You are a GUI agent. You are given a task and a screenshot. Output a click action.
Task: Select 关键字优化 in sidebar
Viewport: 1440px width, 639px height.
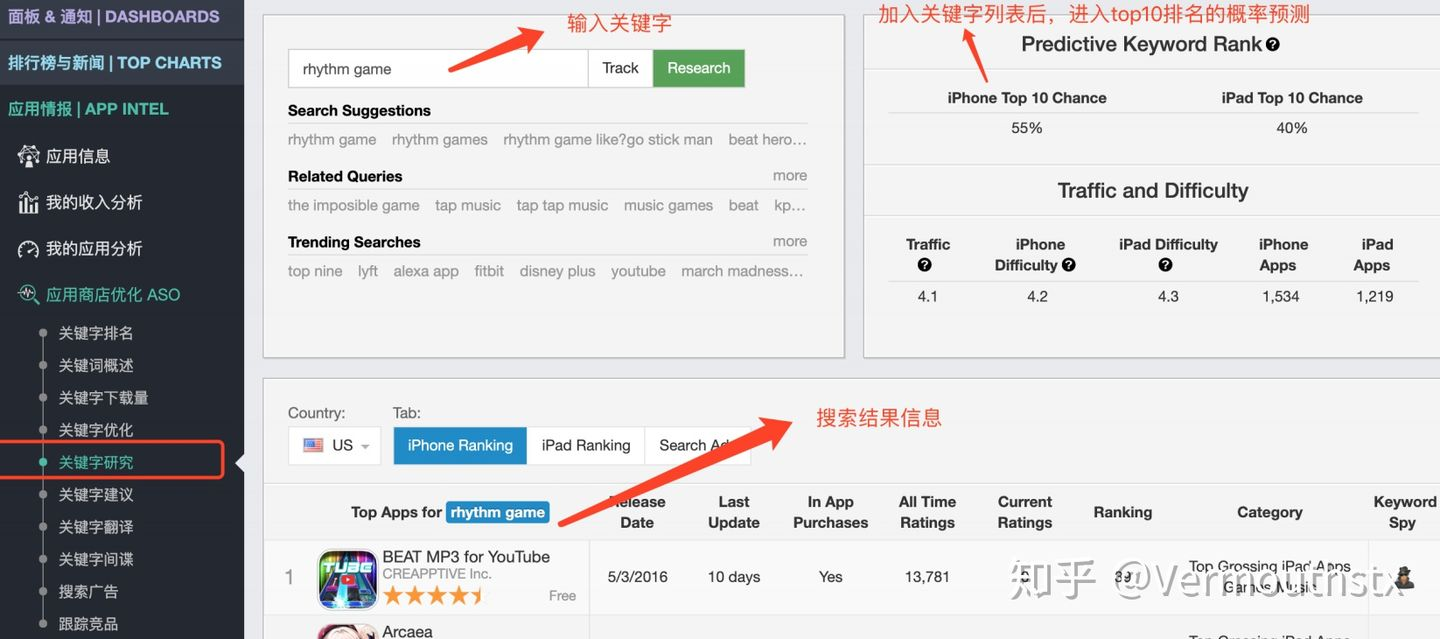tap(96, 430)
